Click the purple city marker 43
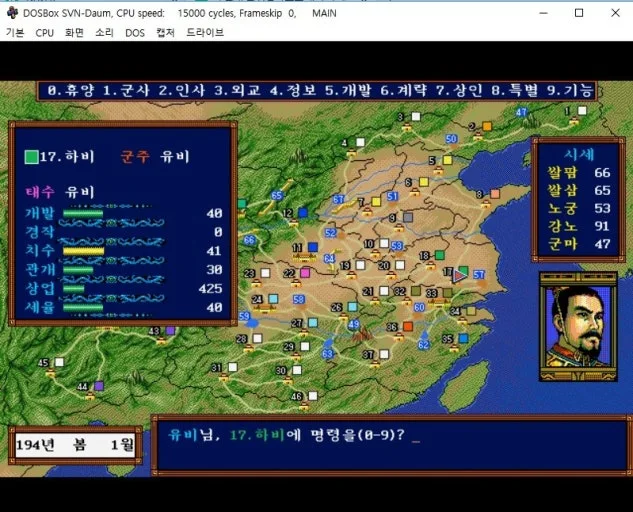 [170, 331]
